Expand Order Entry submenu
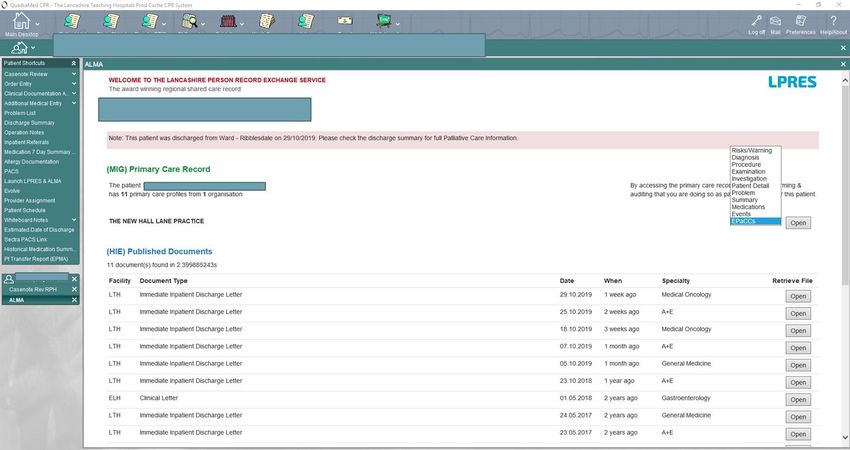 pyautogui.click(x=74, y=84)
